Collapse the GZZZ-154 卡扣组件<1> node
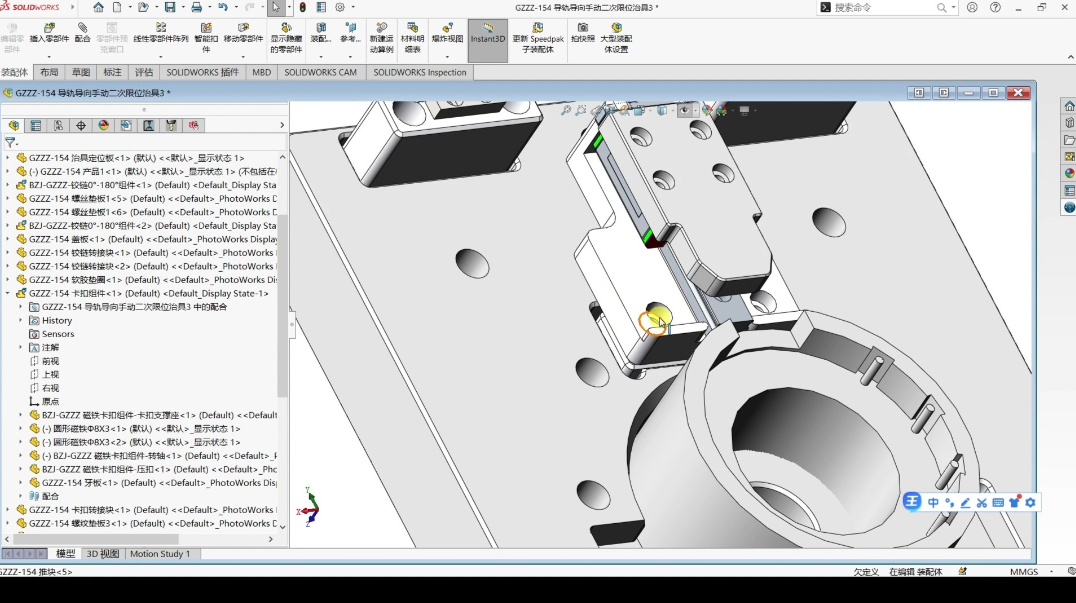 click(x=8, y=294)
